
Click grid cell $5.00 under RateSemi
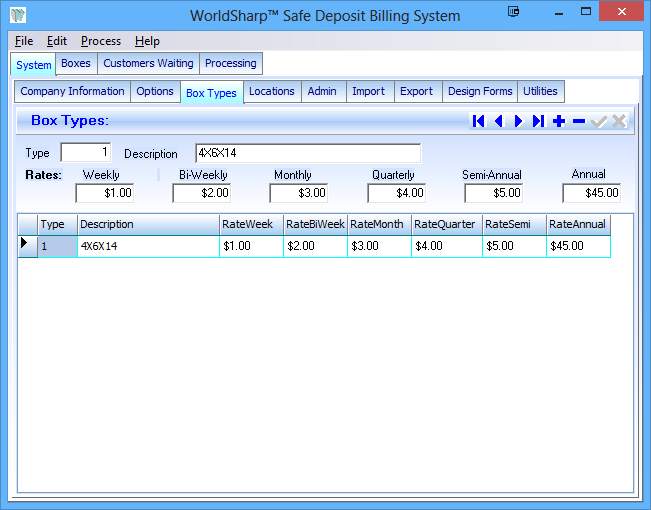pos(514,246)
